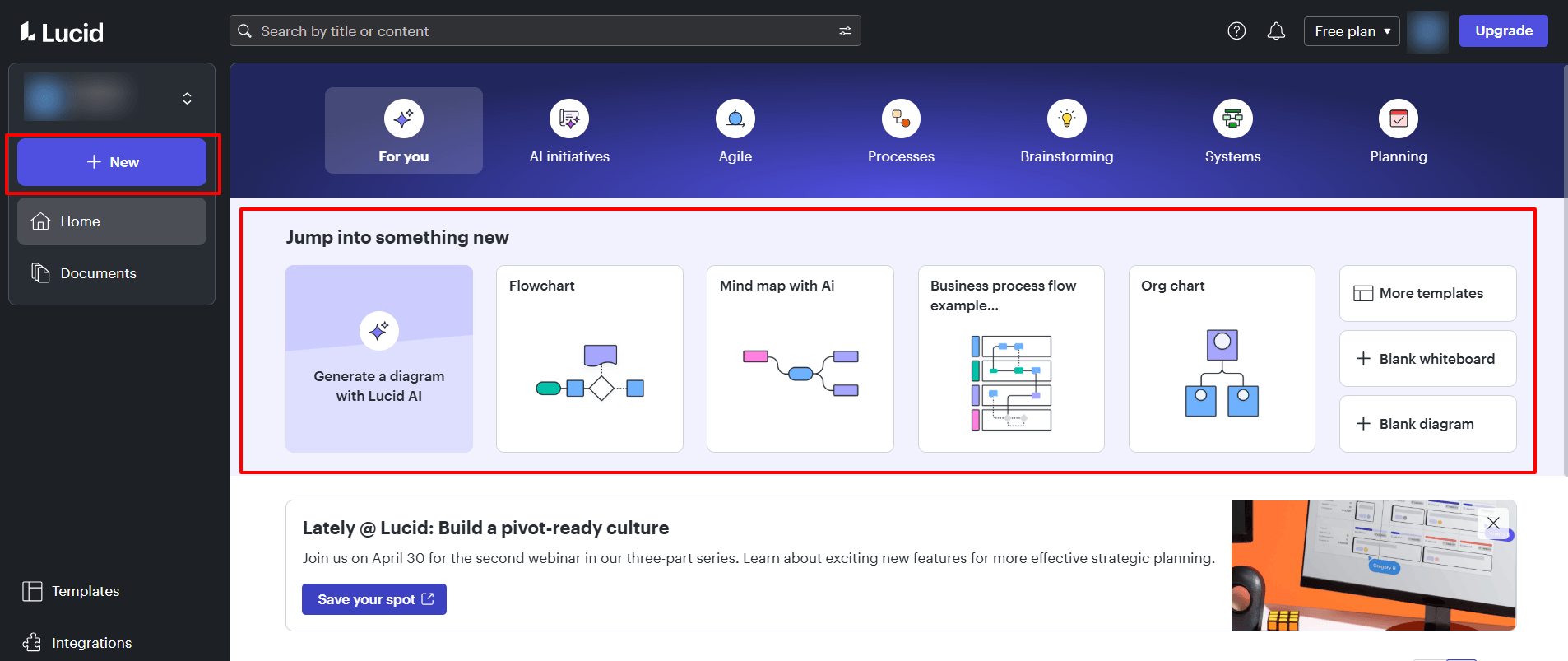Image resolution: width=1568 pixels, height=661 pixels.
Task: Click the plus icon on Blank whiteboard
Action: coord(1363,359)
